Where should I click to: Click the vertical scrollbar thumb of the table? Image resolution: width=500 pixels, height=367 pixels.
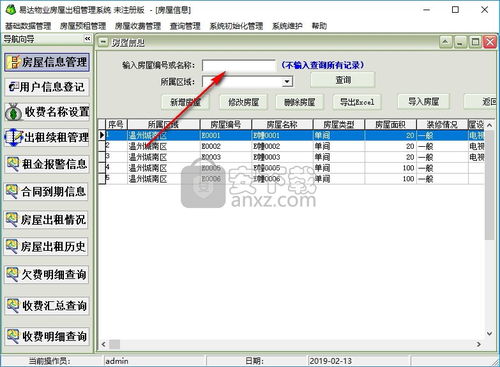(x=489, y=185)
